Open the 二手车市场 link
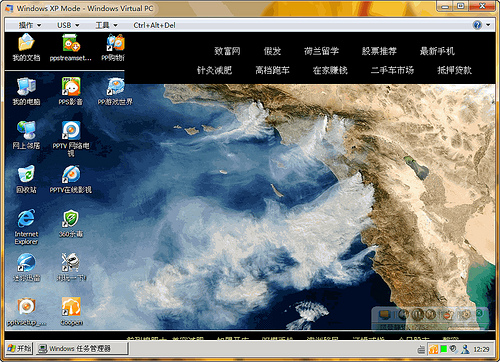This screenshot has width=500, height=362. click(392, 70)
